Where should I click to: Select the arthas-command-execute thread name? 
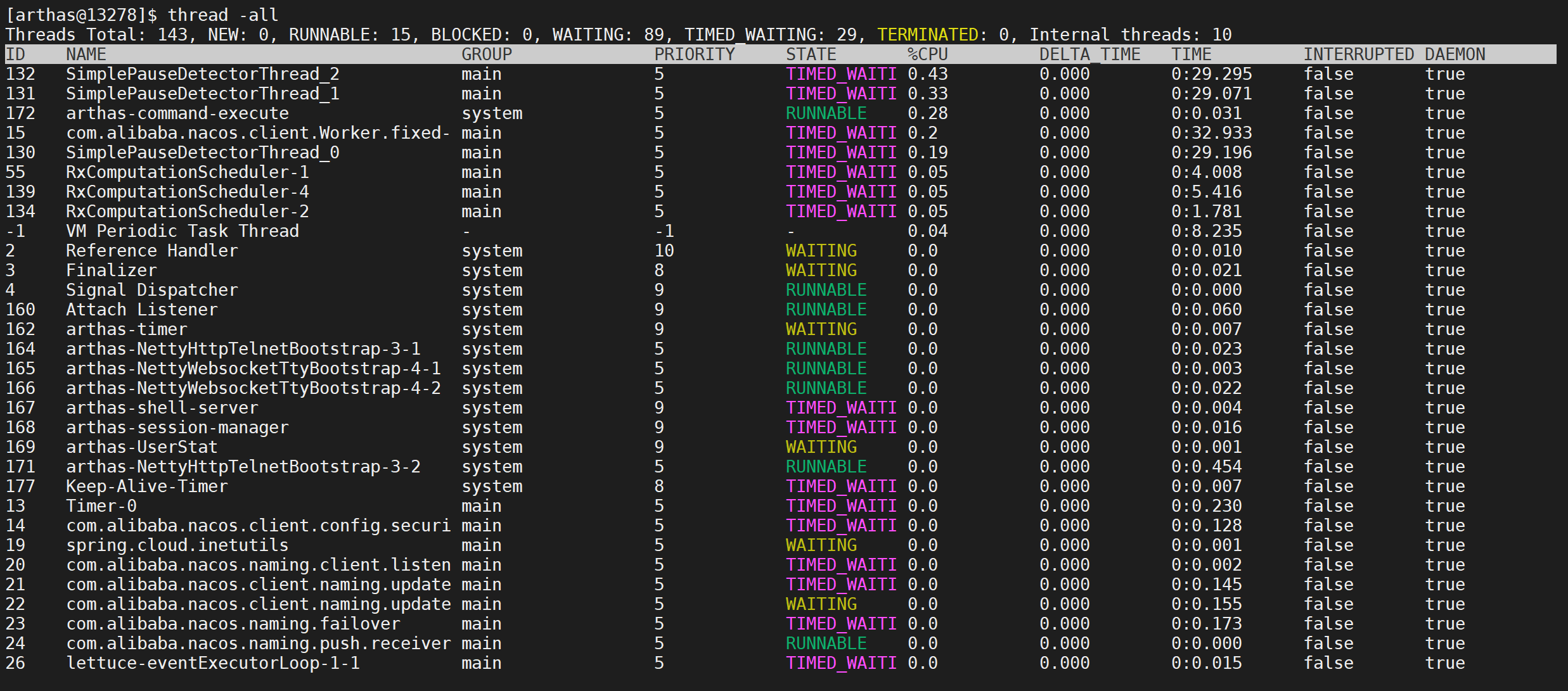[x=177, y=113]
